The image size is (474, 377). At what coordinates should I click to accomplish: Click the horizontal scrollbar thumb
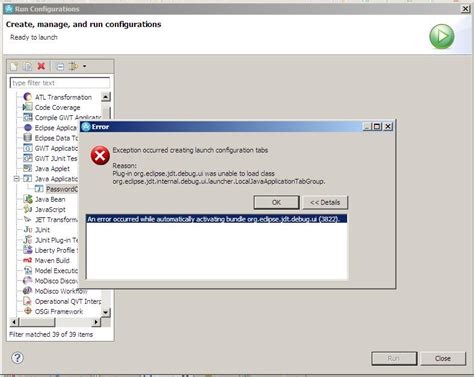[37, 322]
